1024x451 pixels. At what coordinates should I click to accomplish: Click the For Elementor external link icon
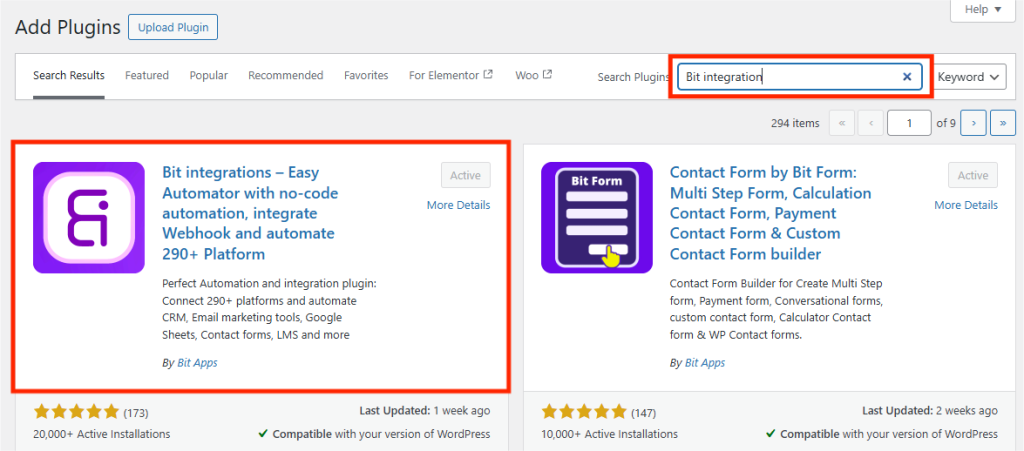click(488, 74)
